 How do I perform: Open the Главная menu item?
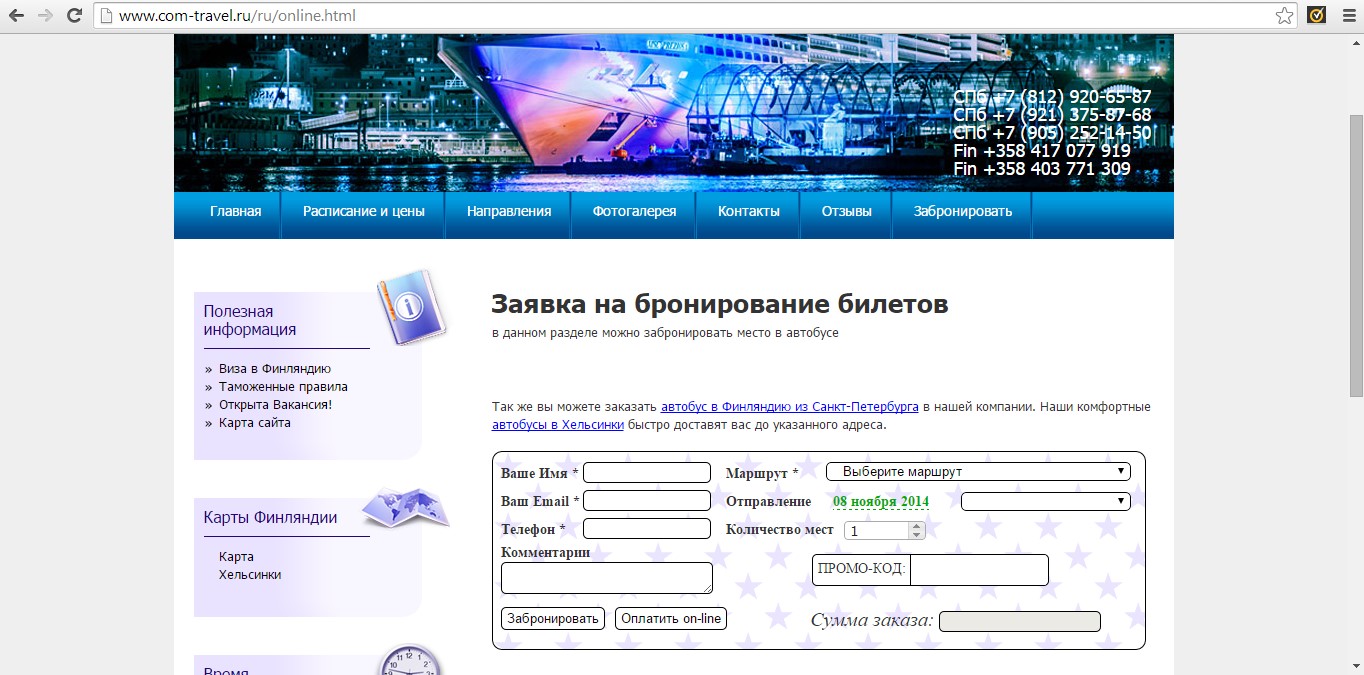coord(235,211)
